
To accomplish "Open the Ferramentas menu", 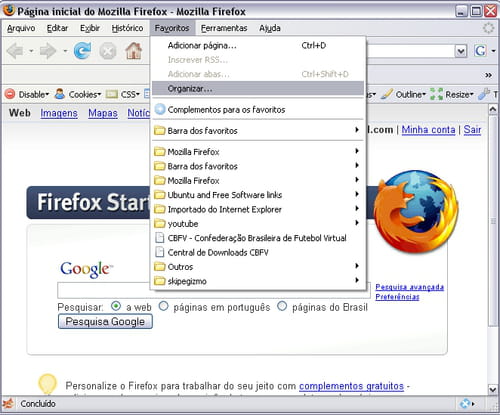I will [x=224, y=28].
